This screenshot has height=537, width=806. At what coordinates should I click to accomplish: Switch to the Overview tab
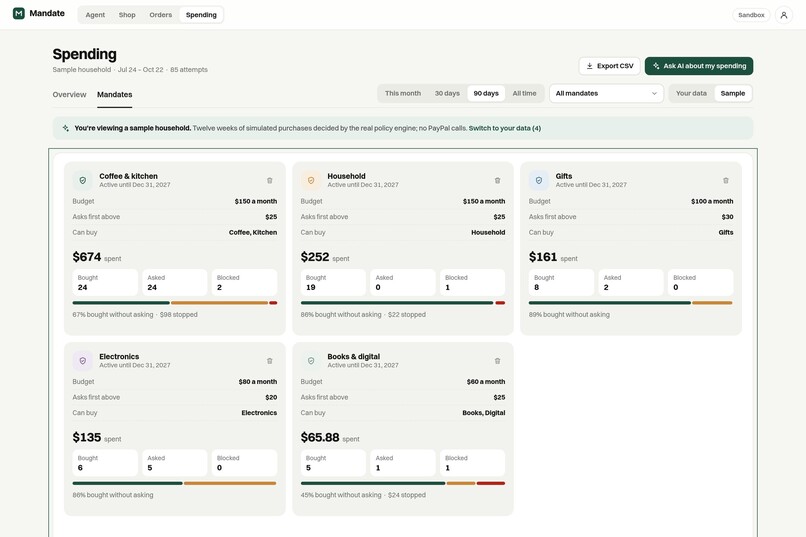[69, 95]
